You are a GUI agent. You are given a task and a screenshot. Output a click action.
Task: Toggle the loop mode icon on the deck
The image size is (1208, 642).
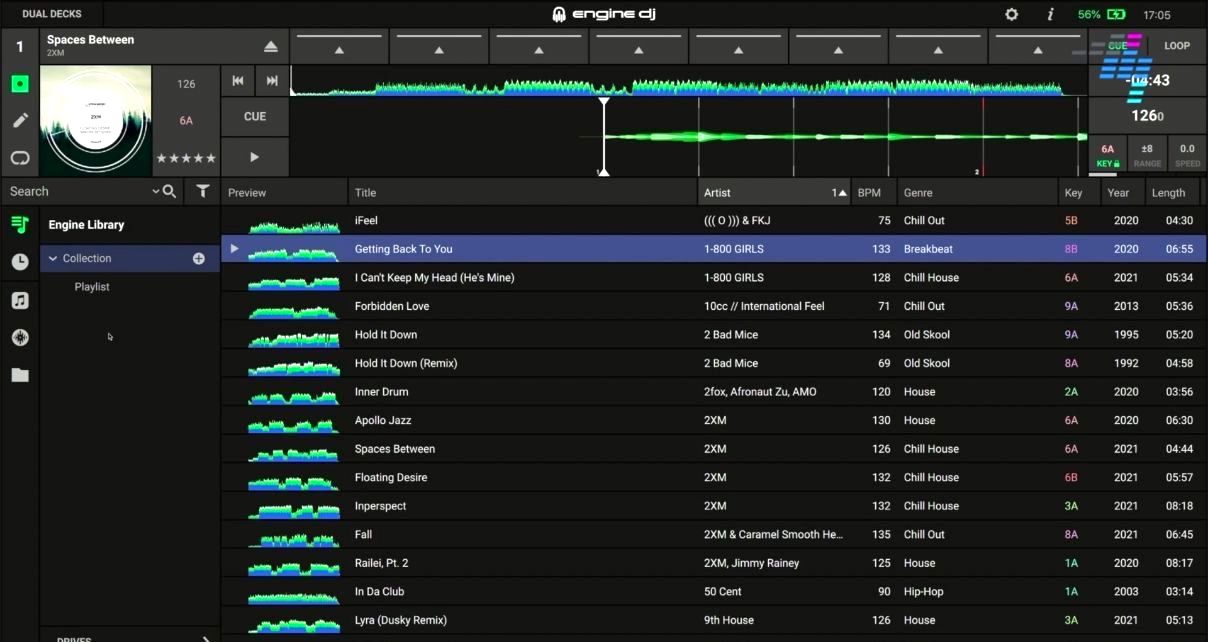(19, 157)
